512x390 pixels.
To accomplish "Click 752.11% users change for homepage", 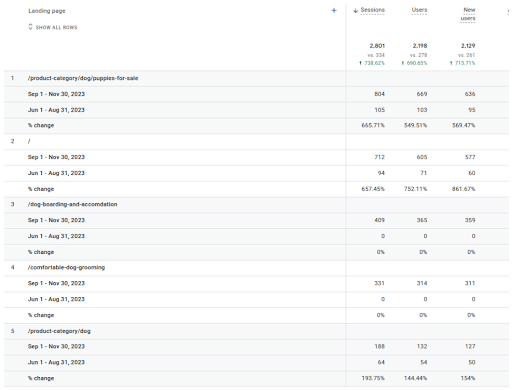I will click(415, 189).
